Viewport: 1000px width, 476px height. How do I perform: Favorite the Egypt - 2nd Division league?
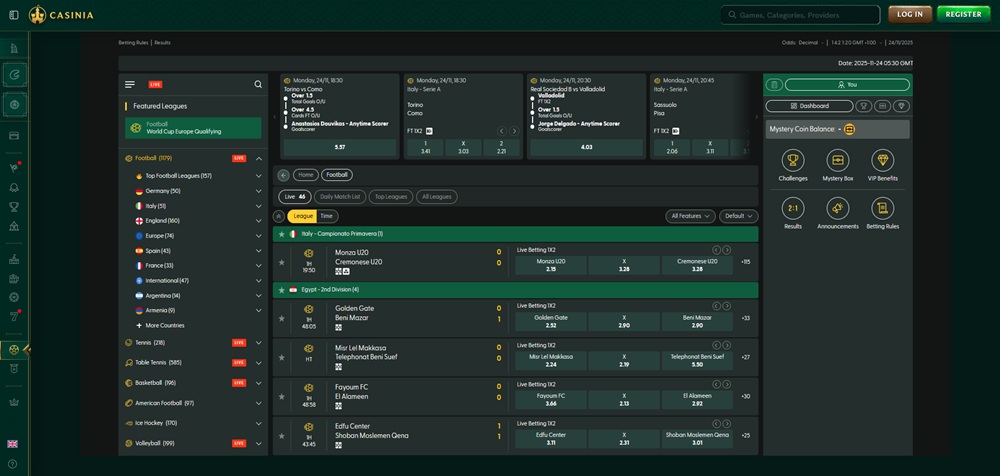tap(281, 290)
